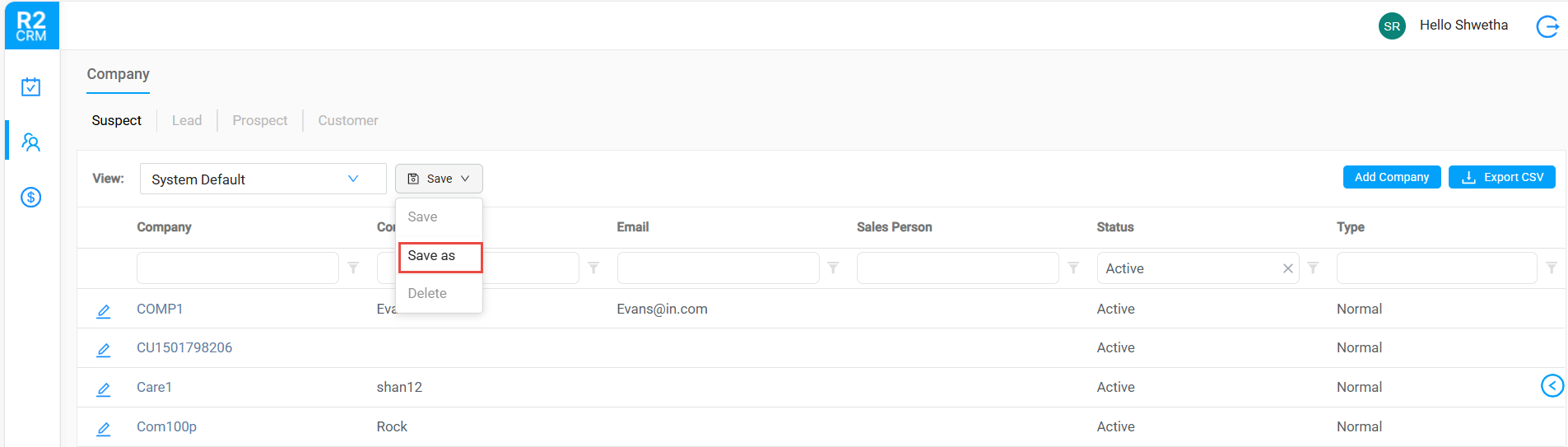Open the contacts sidebar icon
This screenshot has width=1568, height=447.
pos(31,142)
